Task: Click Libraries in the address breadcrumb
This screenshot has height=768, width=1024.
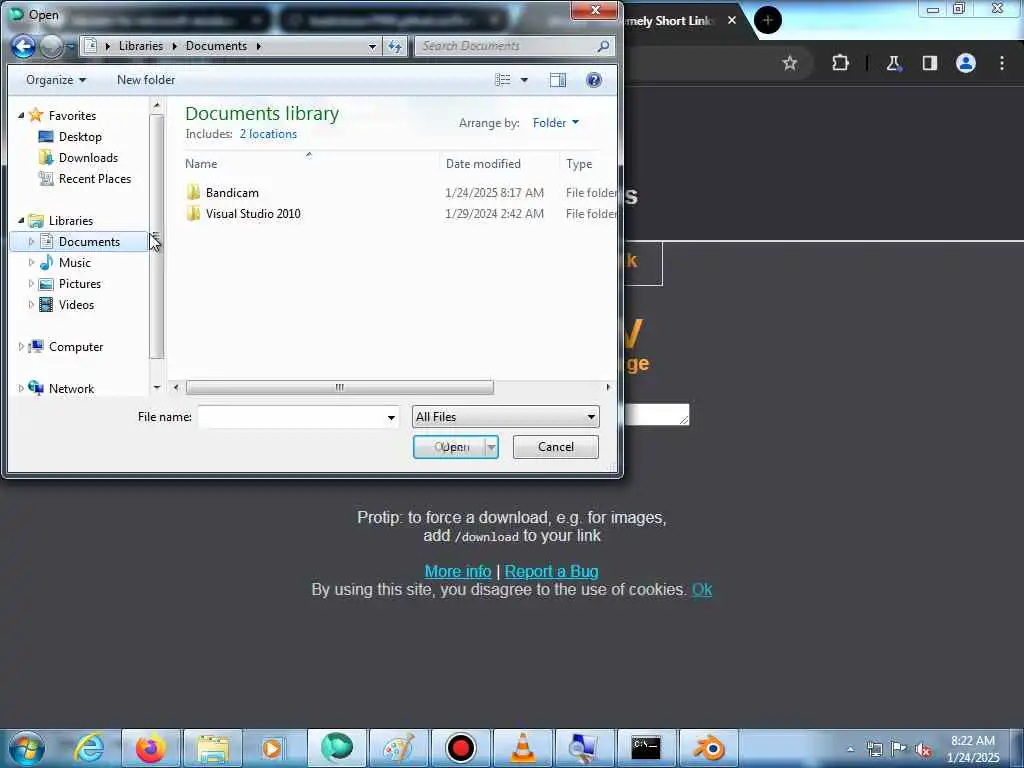Action: (x=140, y=46)
